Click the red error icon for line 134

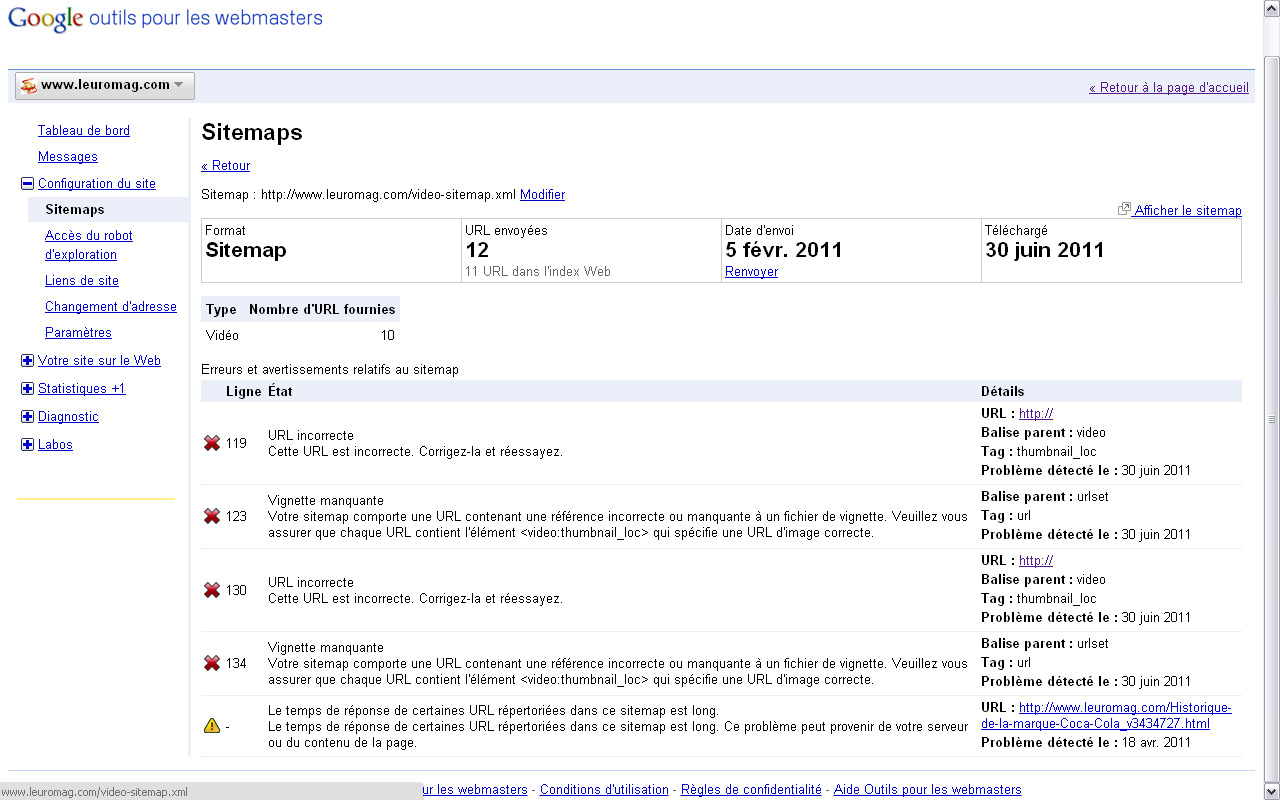tap(212, 663)
